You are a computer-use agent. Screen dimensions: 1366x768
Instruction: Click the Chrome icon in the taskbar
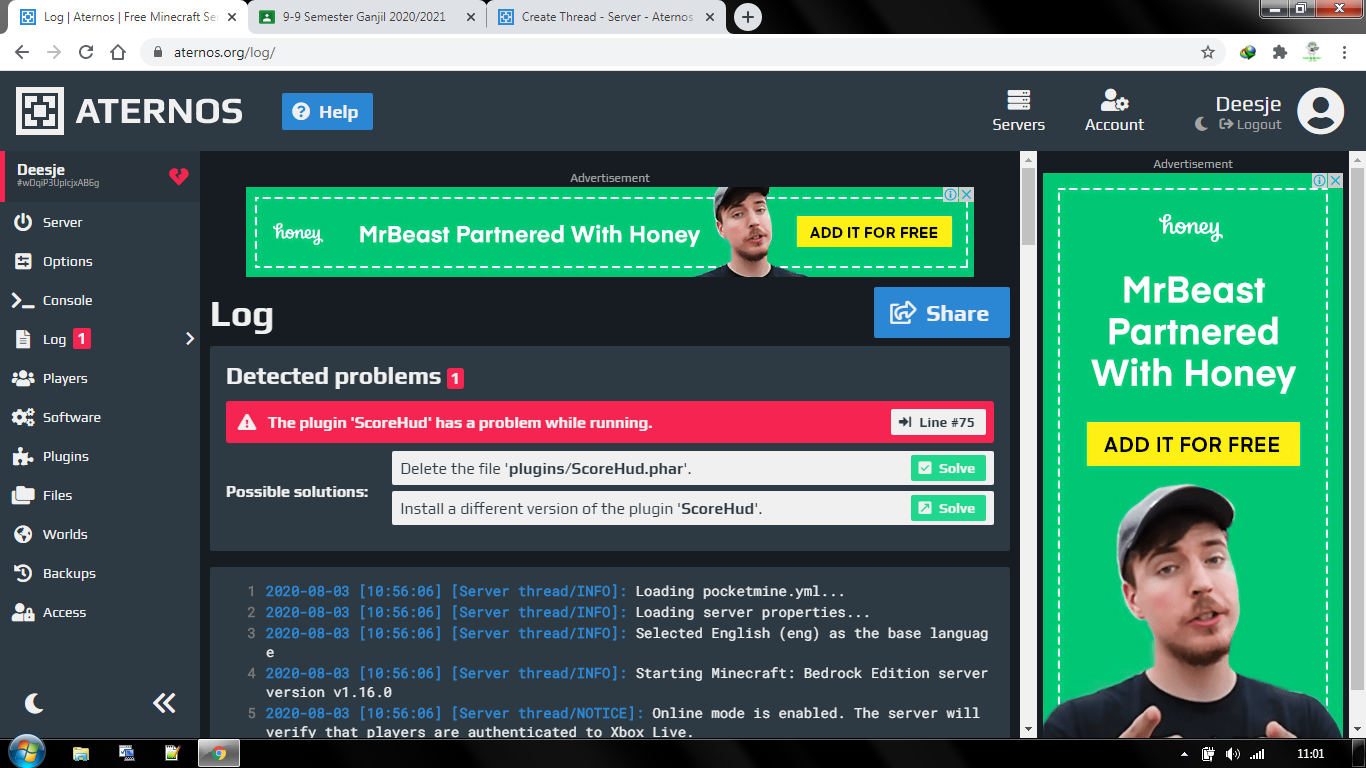coord(219,753)
